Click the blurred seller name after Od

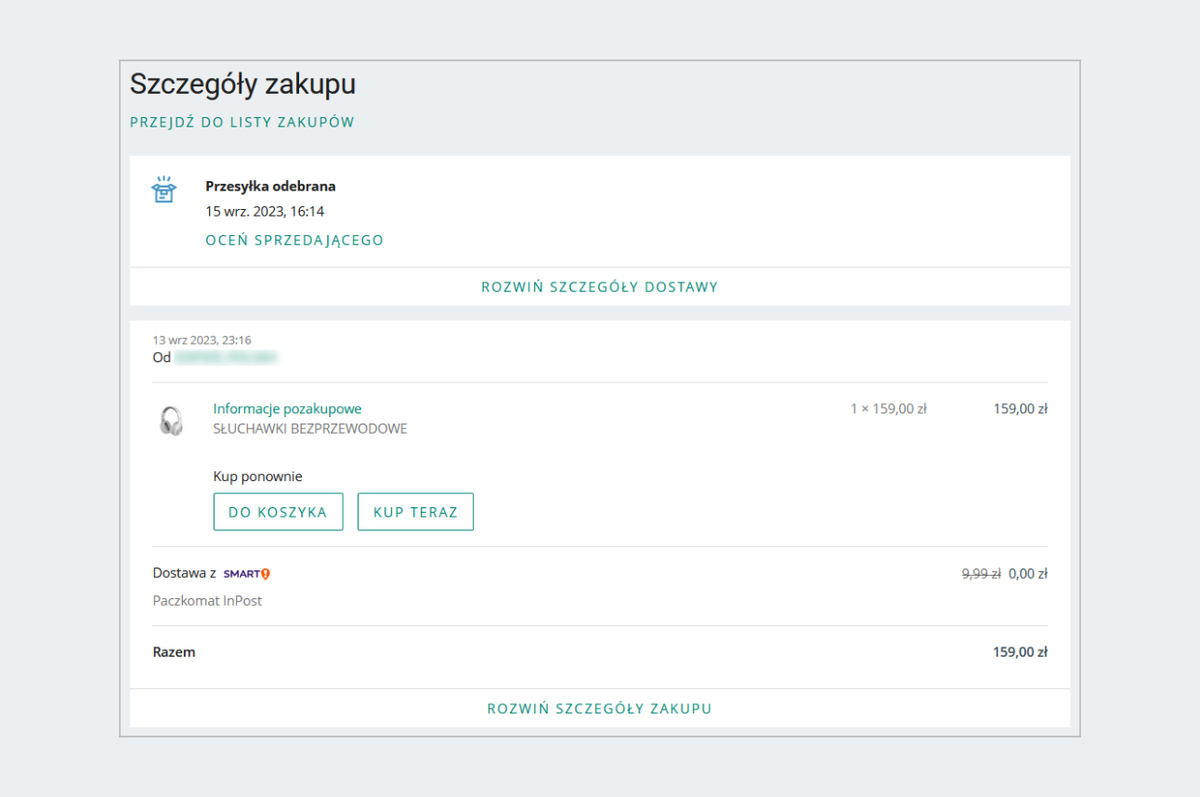coord(225,357)
